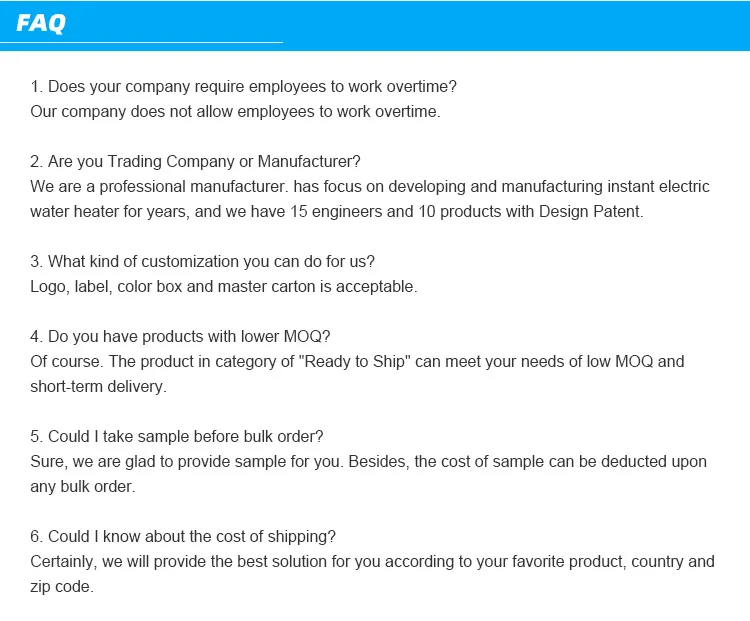Click the answer "Logo, label, color box"

coord(223,287)
